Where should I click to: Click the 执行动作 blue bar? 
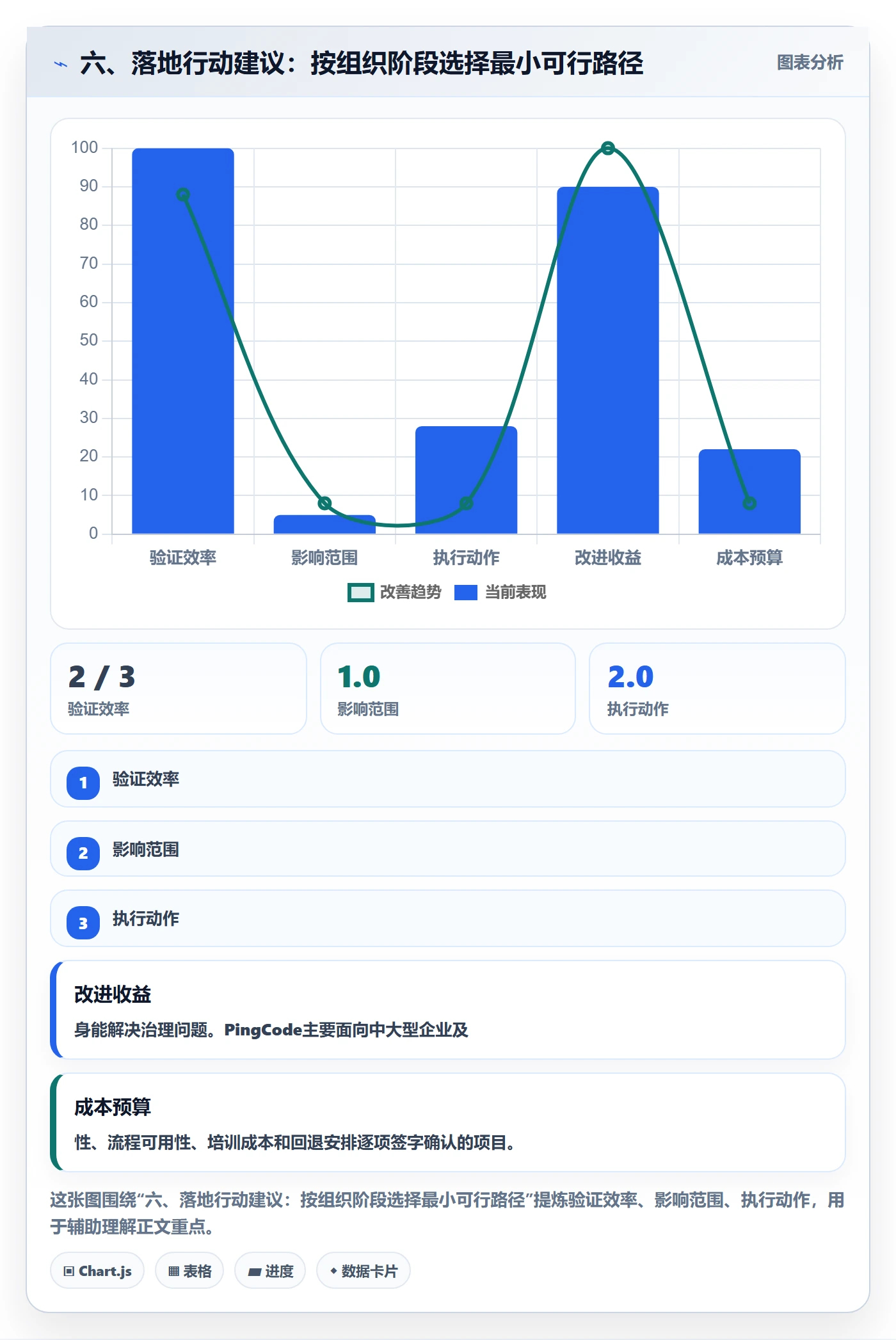tap(466, 480)
